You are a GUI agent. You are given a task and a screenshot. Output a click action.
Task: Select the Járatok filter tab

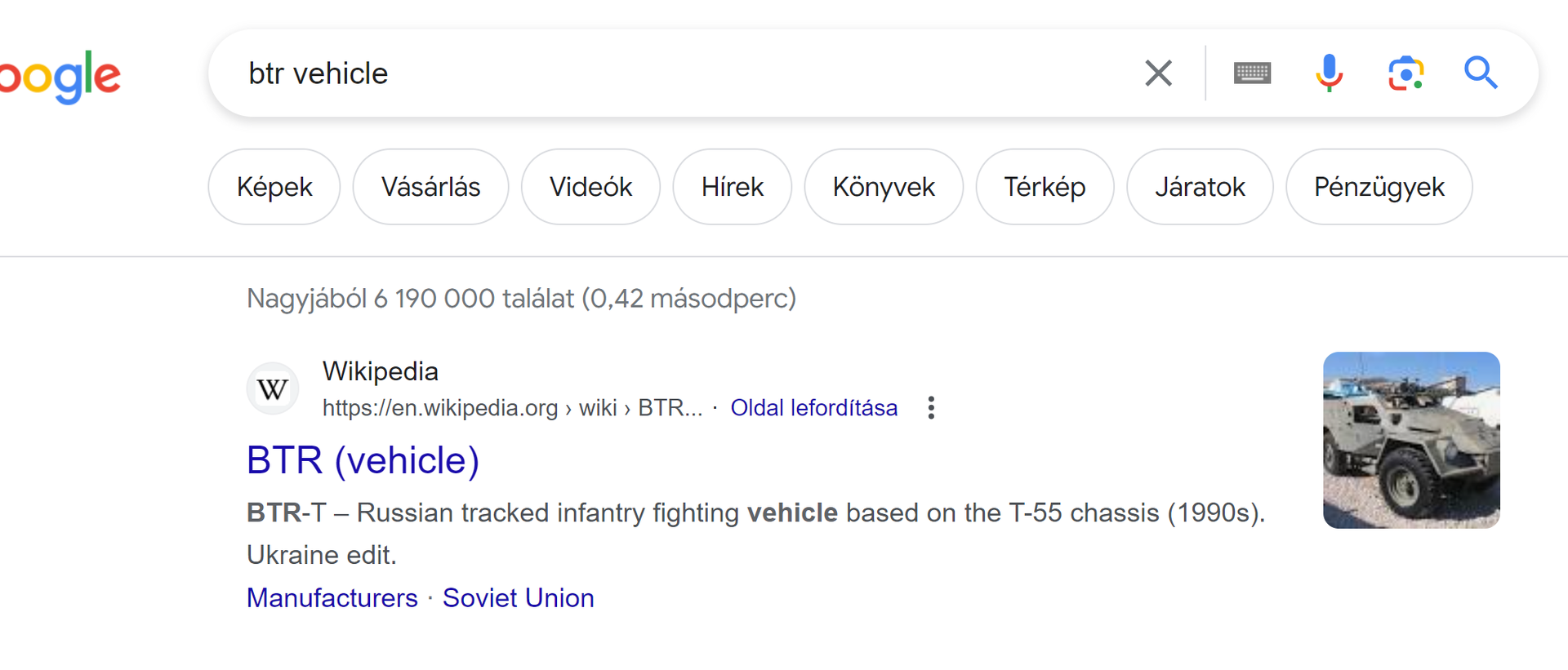pyautogui.click(x=1200, y=187)
